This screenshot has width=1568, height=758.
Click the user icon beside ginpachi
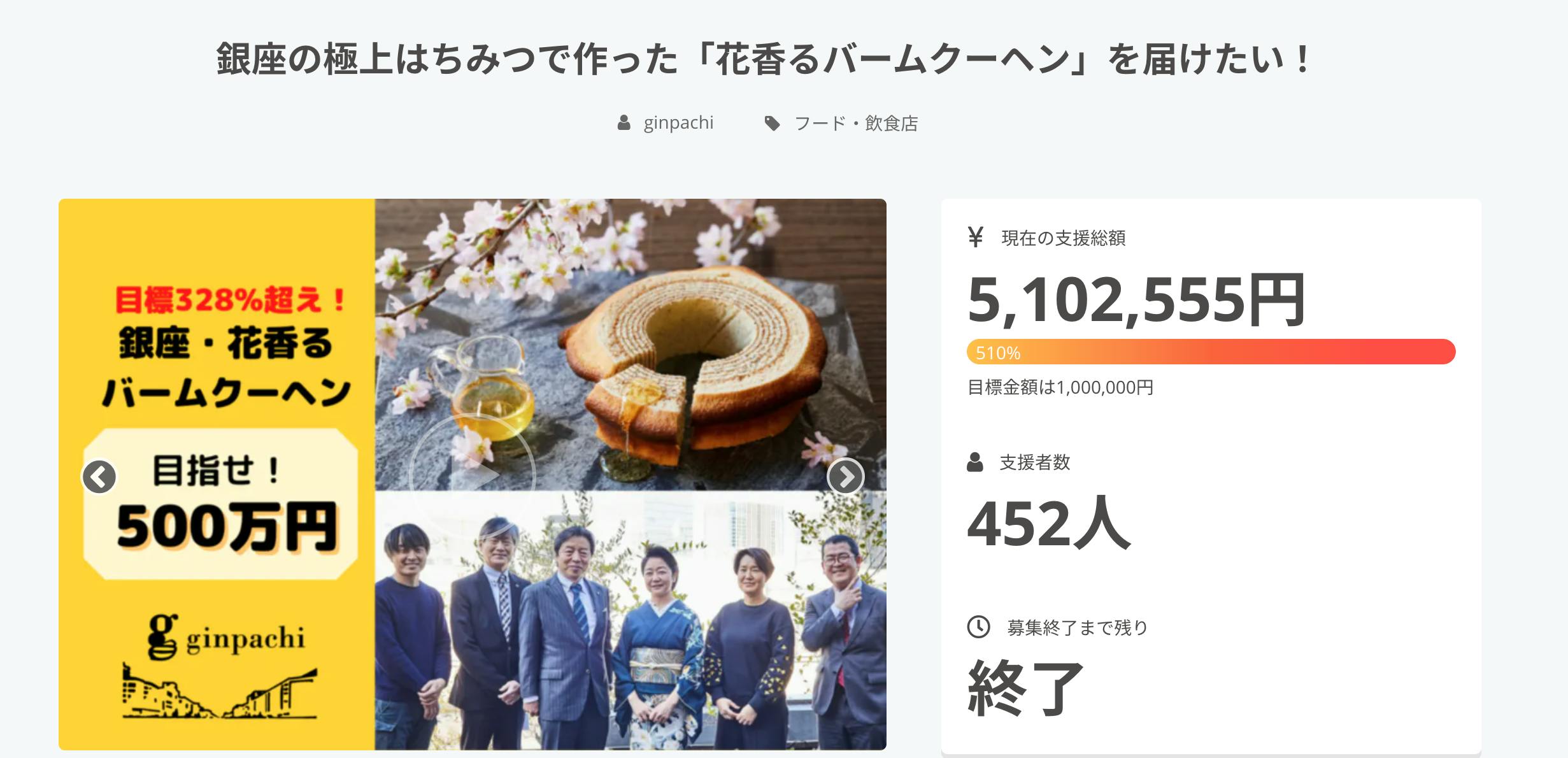tap(624, 123)
